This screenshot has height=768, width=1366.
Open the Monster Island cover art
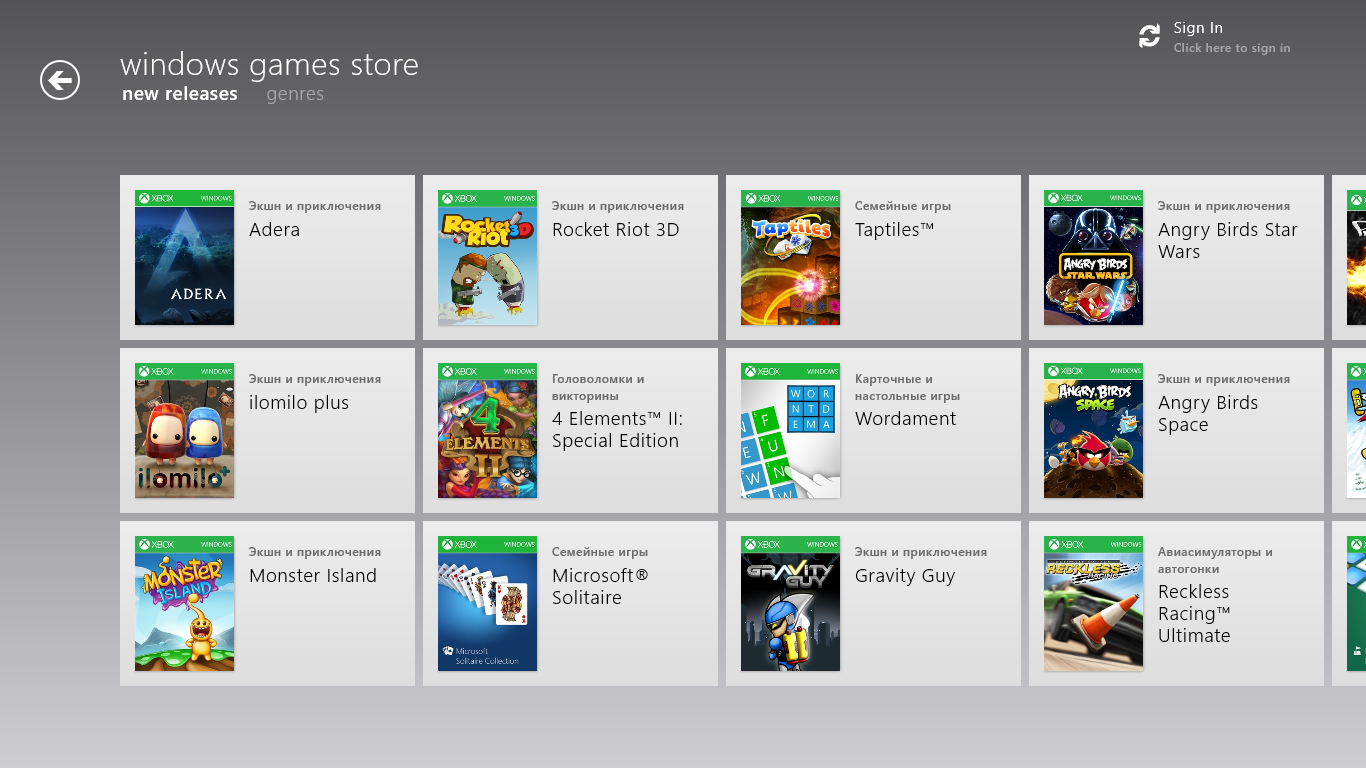(x=185, y=604)
